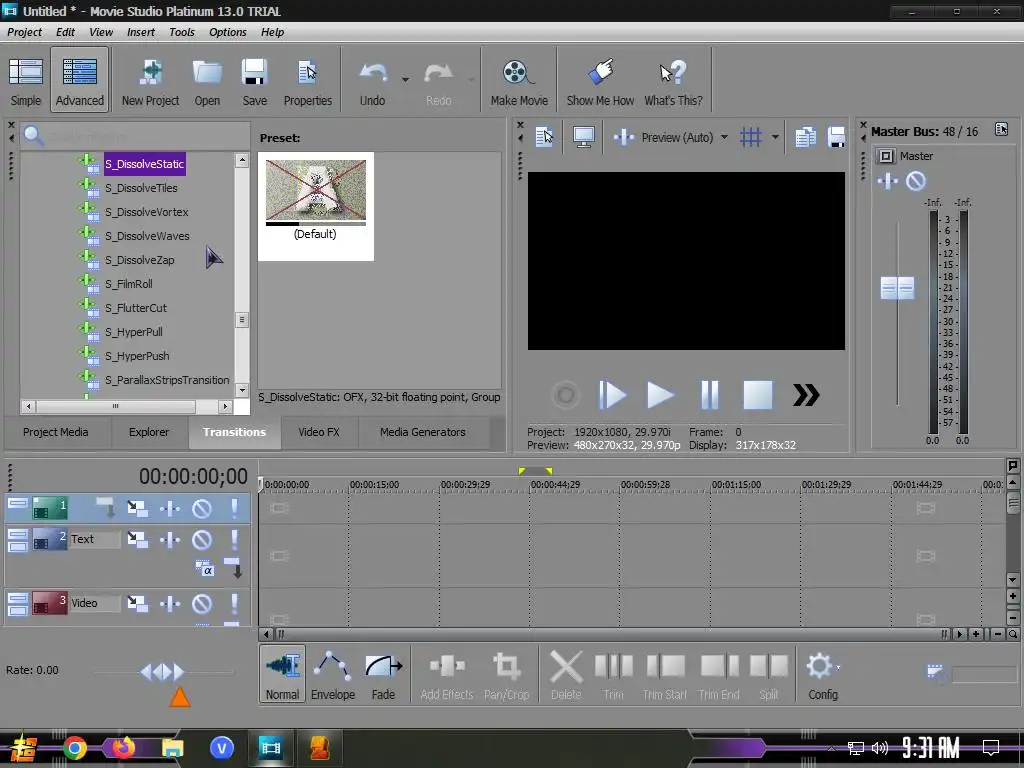Show more preview transport buttons
This screenshot has width=1024, height=768.
(x=806, y=395)
